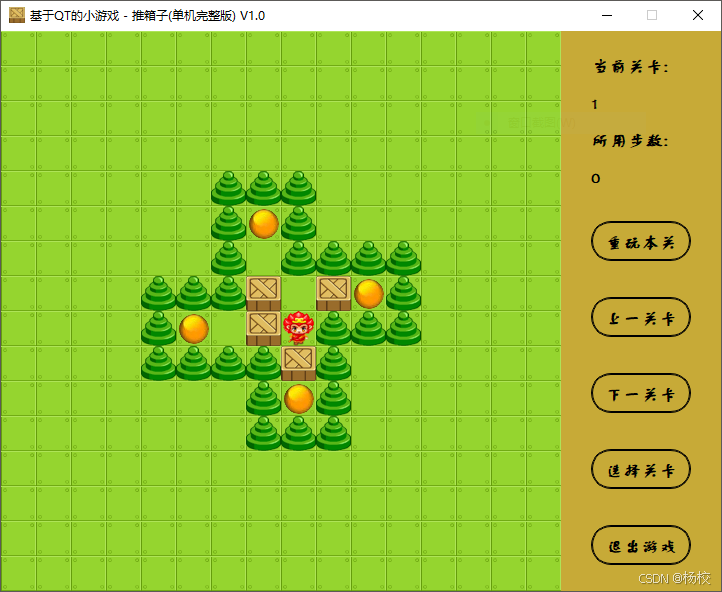
Task: Click the rightmost orange ball target
Action: point(369,294)
